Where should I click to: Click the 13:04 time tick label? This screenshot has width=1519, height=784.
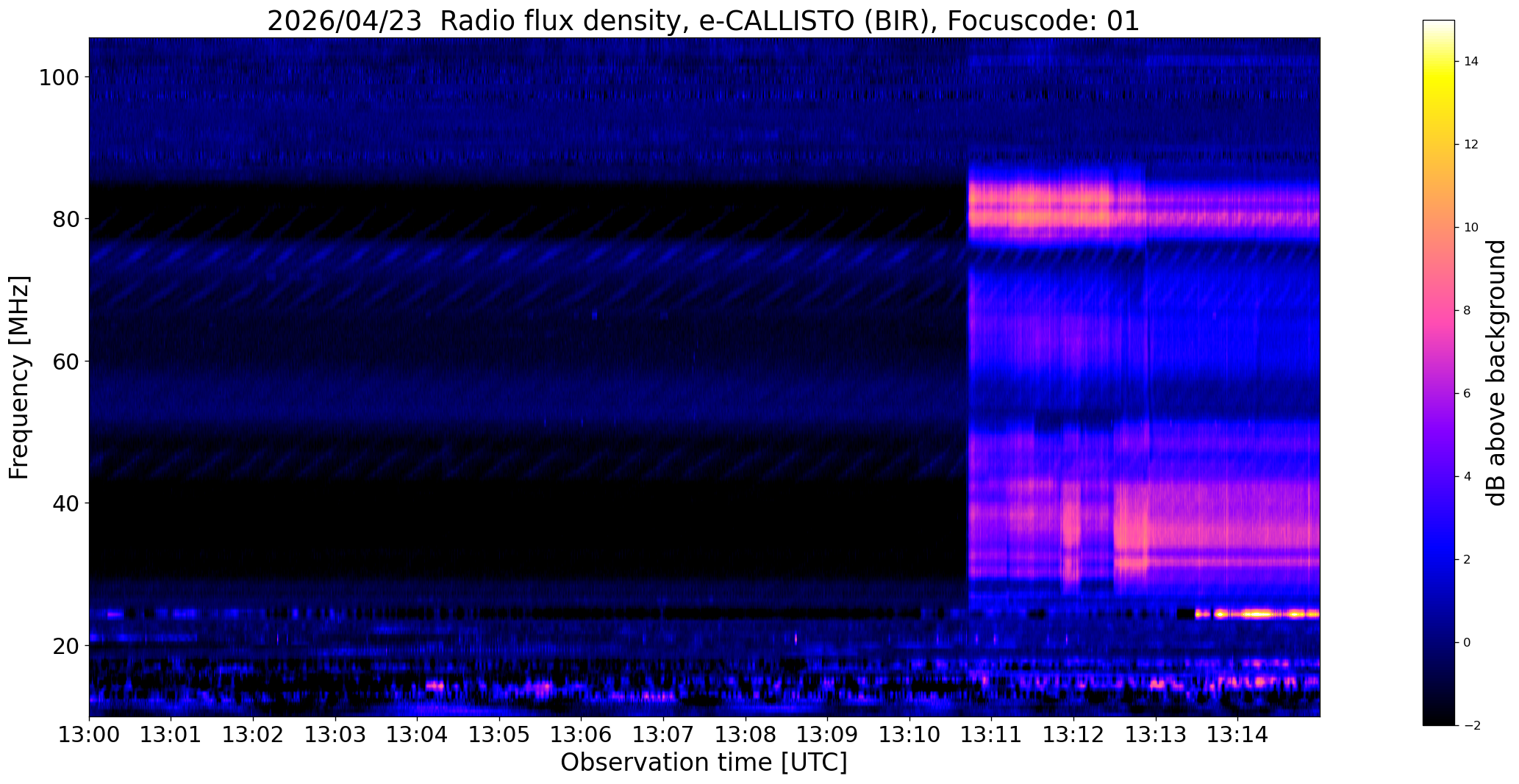point(417,734)
